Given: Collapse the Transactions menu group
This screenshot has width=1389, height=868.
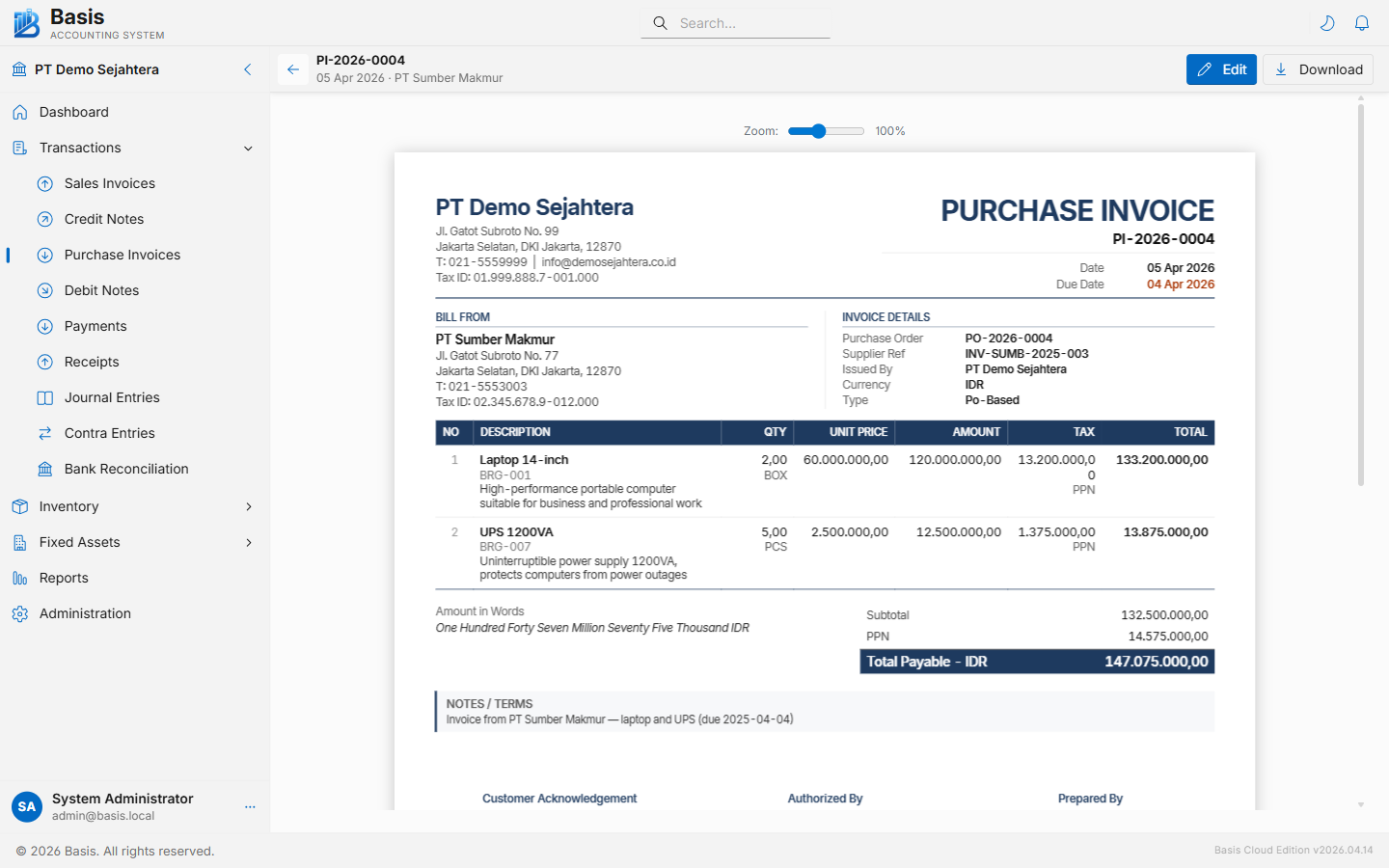Looking at the screenshot, I should pos(248,148).
